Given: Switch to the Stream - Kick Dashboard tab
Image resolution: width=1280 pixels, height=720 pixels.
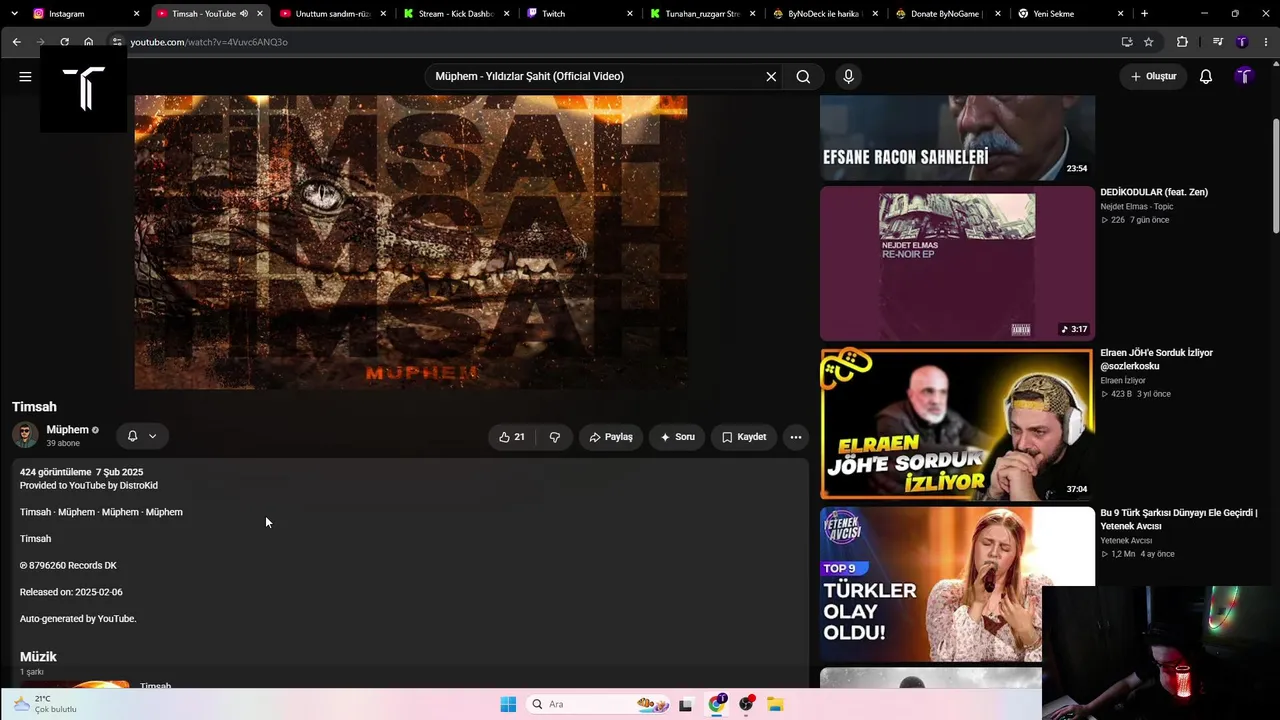Looking at the screenshot, I should [x=455, y=14].
